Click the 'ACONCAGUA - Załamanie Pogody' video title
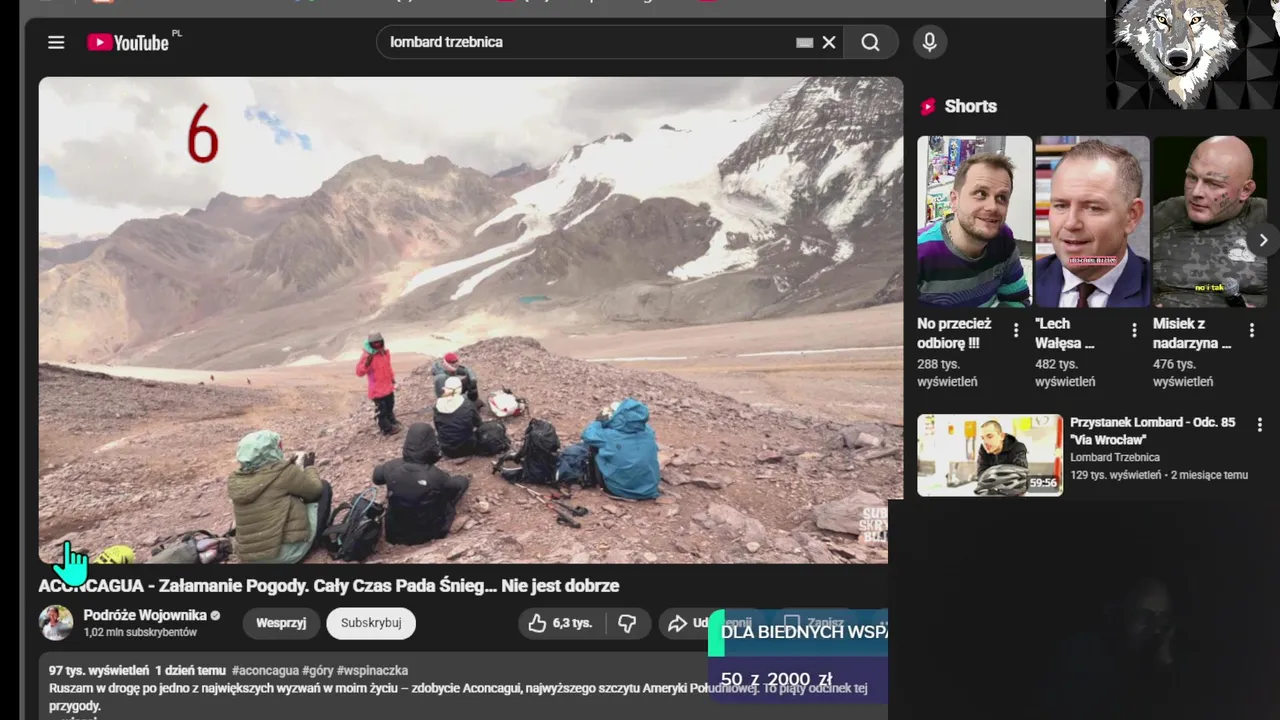 tap(329, 586)
